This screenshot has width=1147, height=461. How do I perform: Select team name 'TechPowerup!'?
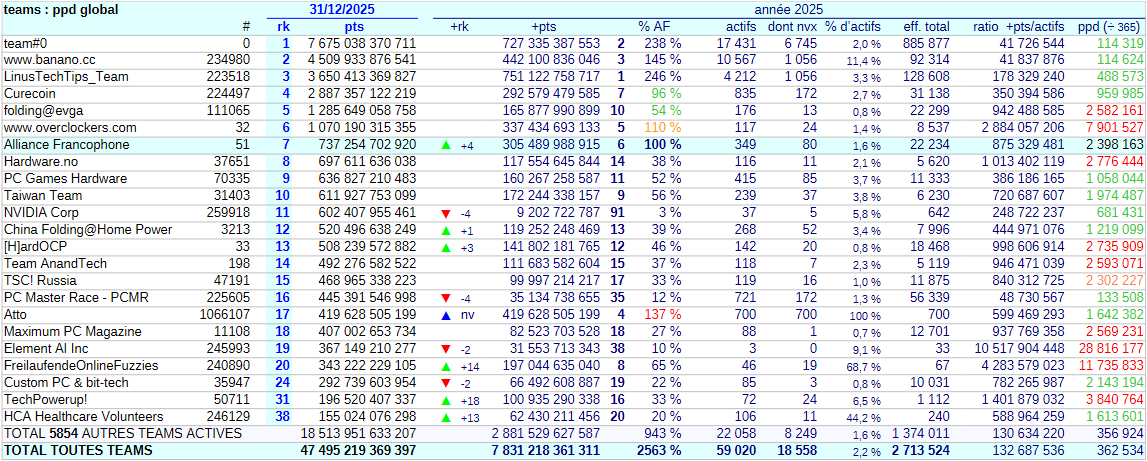[x=45, y=400]
